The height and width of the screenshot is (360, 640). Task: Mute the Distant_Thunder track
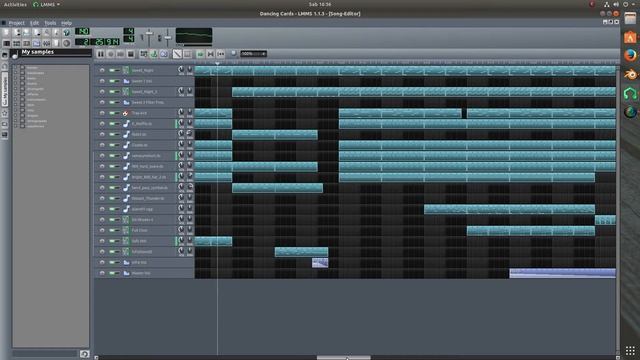point(112,198)
